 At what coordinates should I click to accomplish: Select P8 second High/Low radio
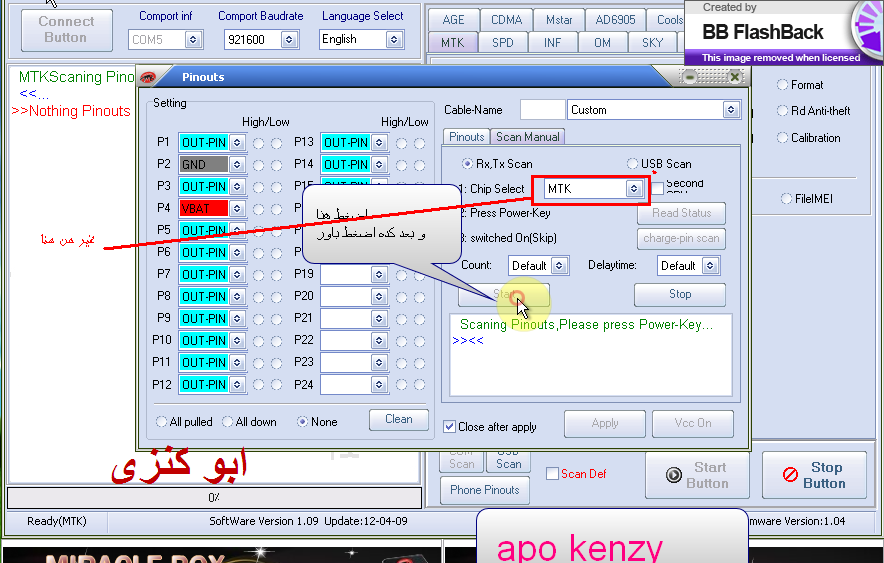(276, 298)
